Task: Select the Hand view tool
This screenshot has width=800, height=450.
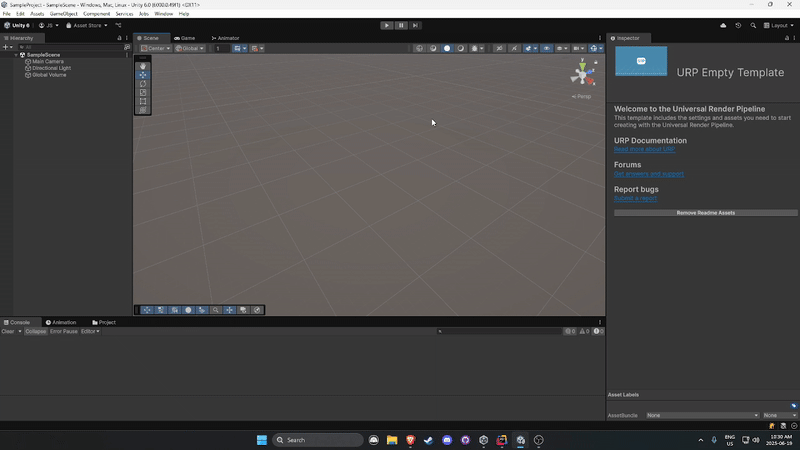Action: (x=143, y=66)
